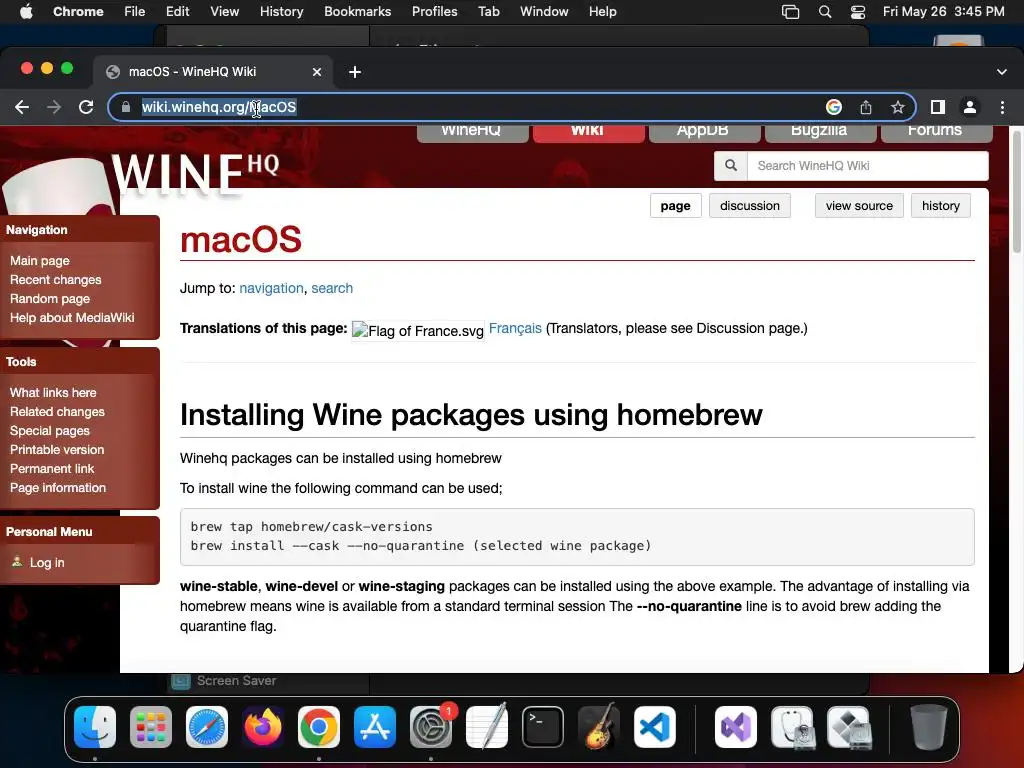Select the page tab
Image resolution: width=1024 pixels, height=768 pixels.
(x=675, y=206)
